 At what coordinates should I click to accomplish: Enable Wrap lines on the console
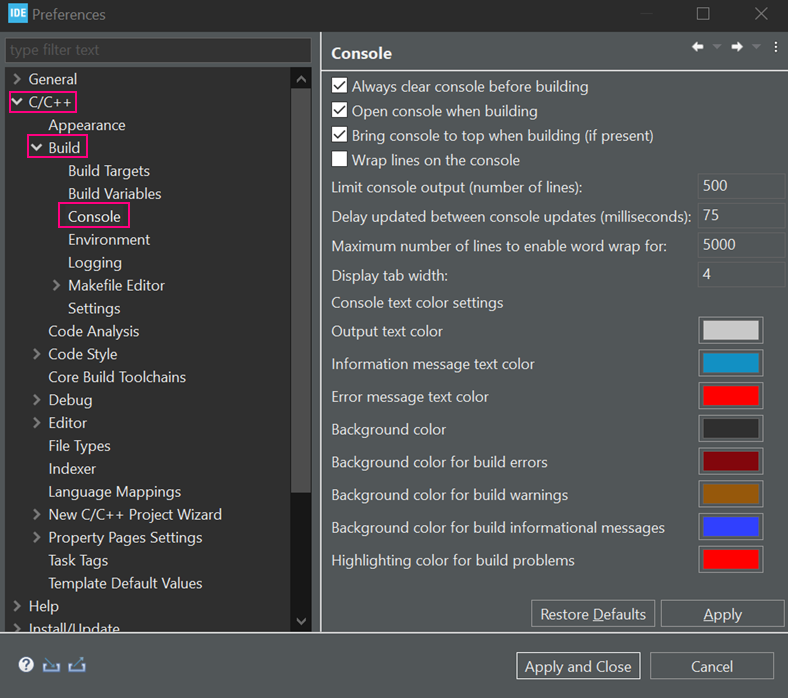click(x=340, y=160)
